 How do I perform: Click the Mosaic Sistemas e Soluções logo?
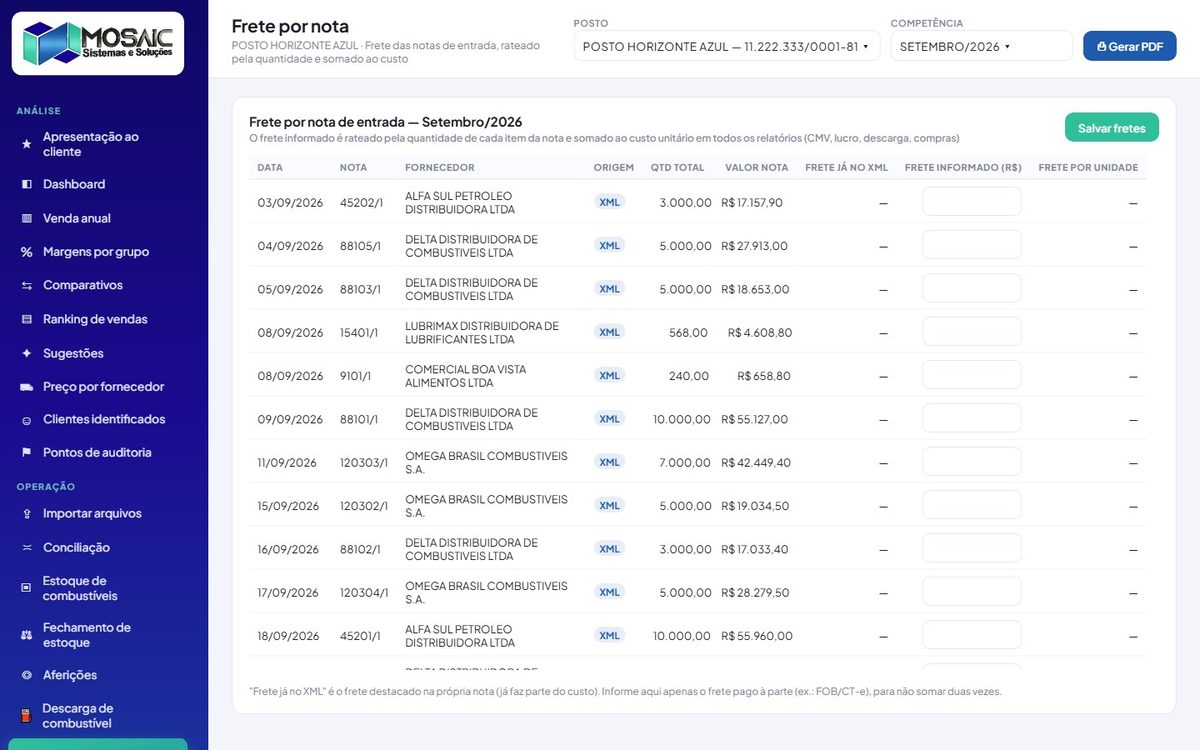point(98,43)
